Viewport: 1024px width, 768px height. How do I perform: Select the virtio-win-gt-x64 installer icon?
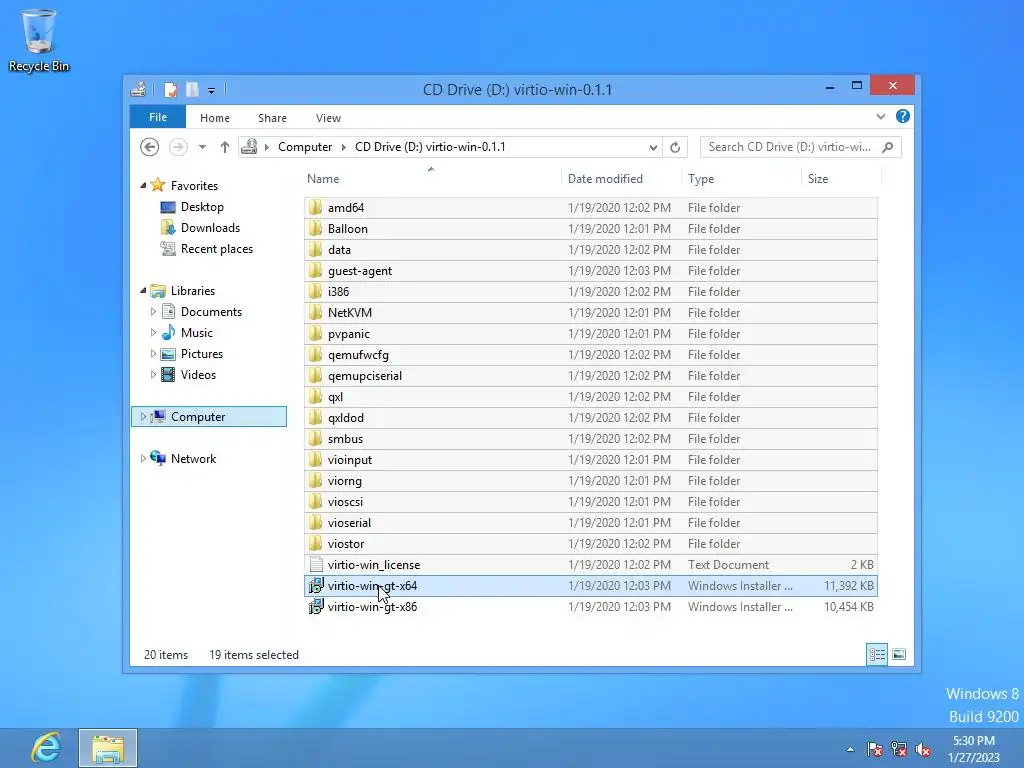coord(316,586)
